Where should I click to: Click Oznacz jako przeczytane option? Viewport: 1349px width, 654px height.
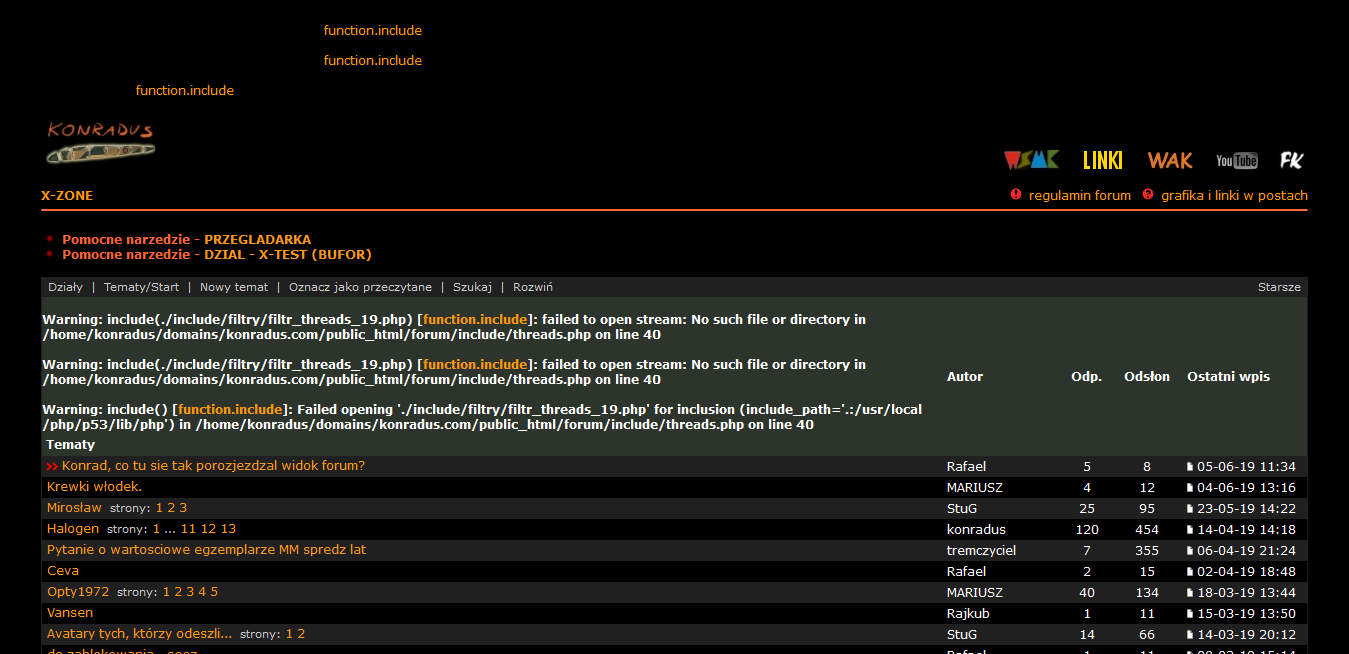pos(360,287)
